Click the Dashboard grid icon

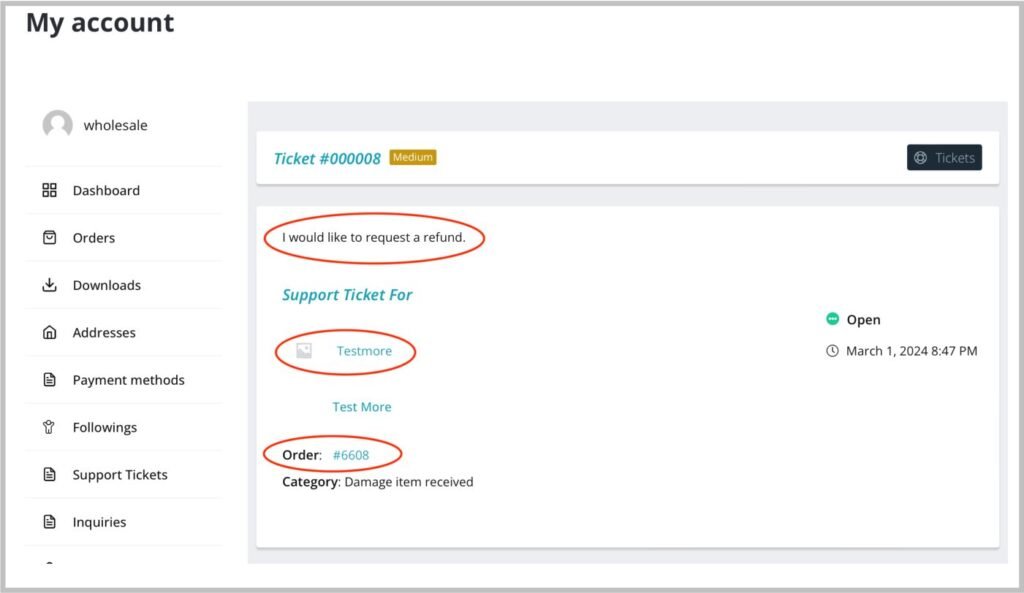(x=49, y=190)
